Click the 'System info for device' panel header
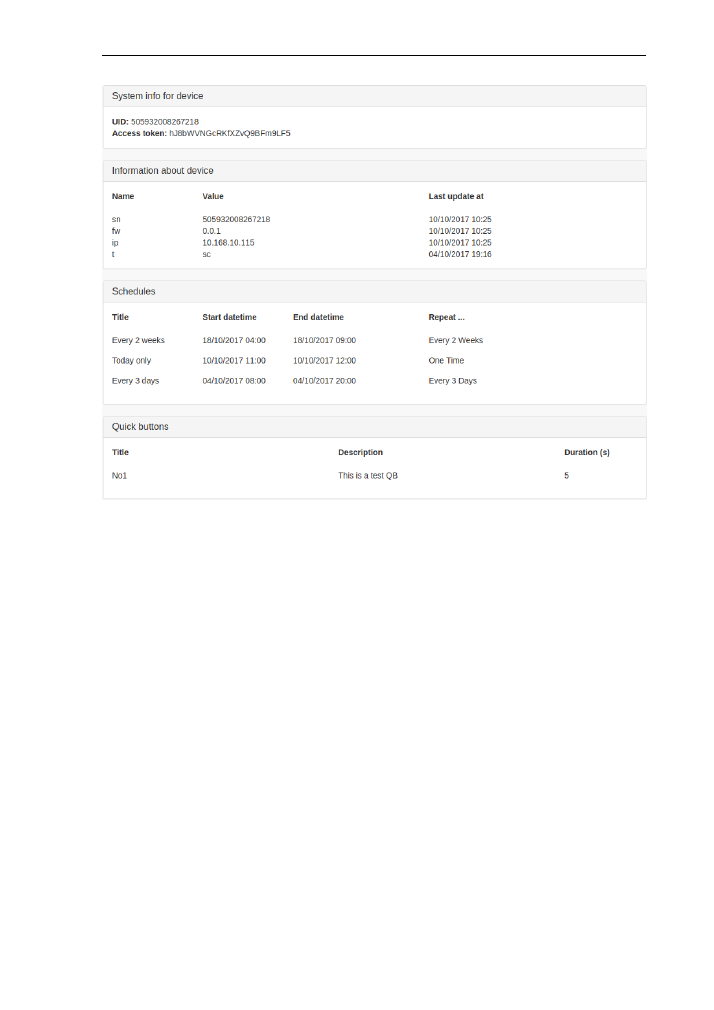 coord(158,96)
